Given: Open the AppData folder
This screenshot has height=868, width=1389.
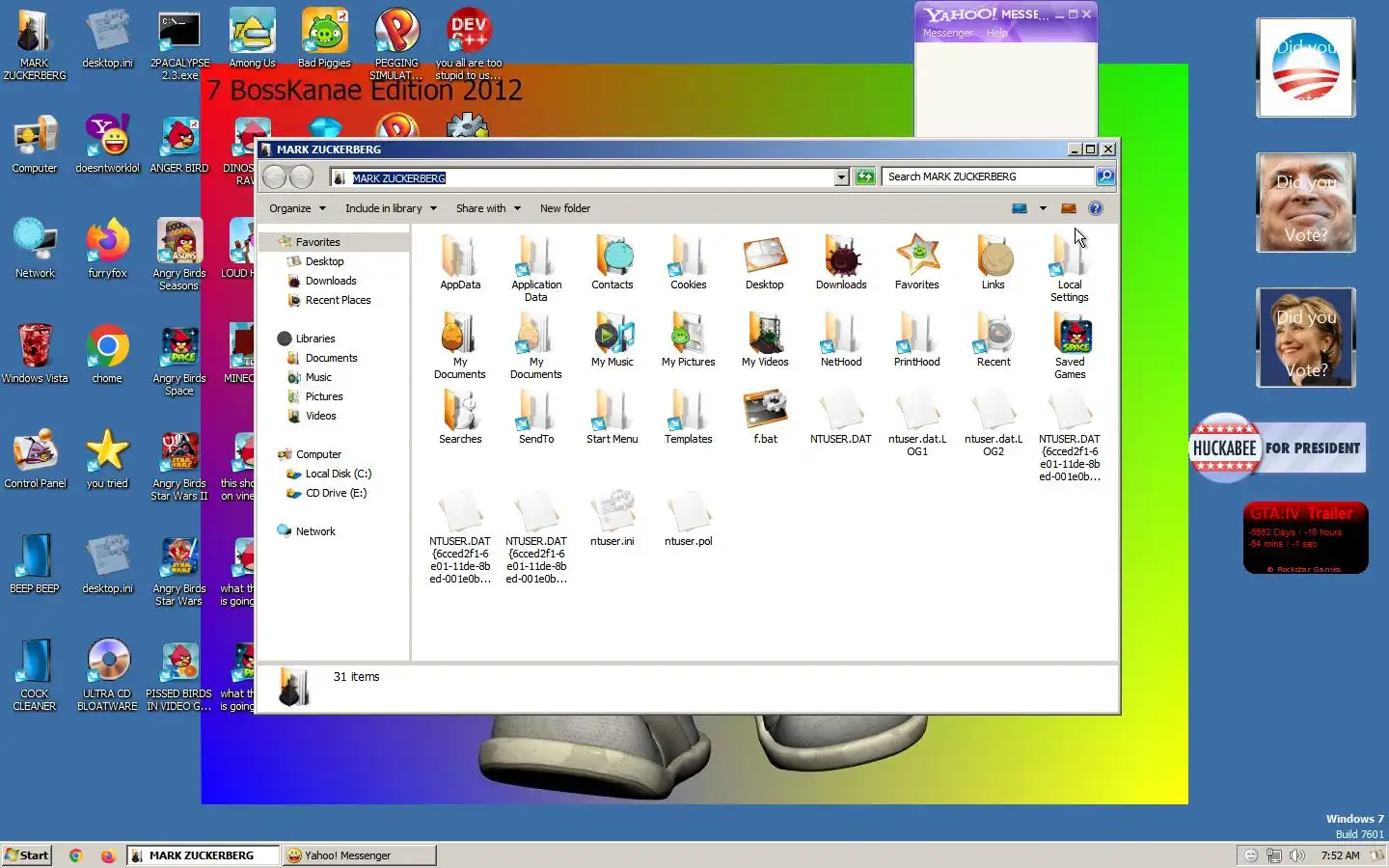Looking at the screenshot, I should (x=460, y=262).
